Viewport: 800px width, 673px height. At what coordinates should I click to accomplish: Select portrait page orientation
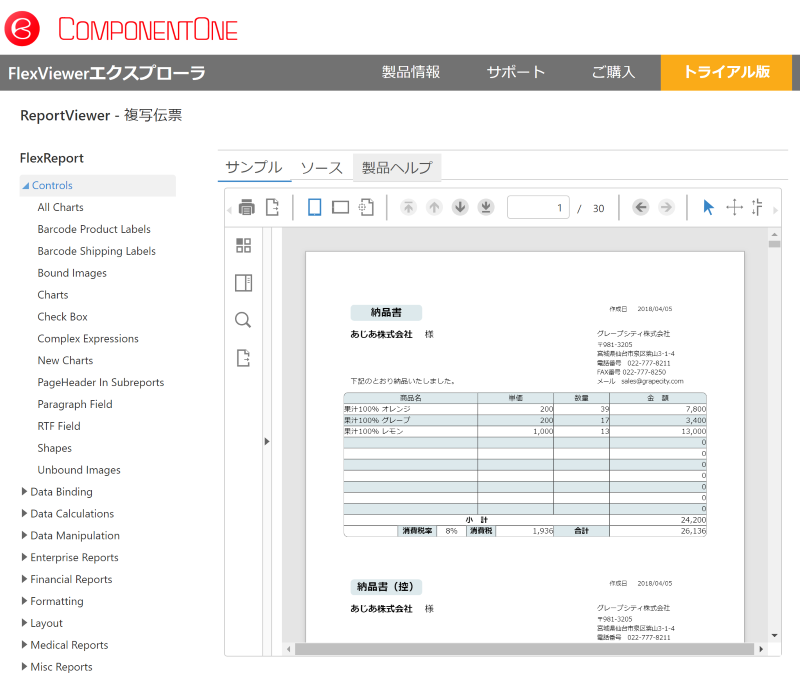tap(315, 207)
